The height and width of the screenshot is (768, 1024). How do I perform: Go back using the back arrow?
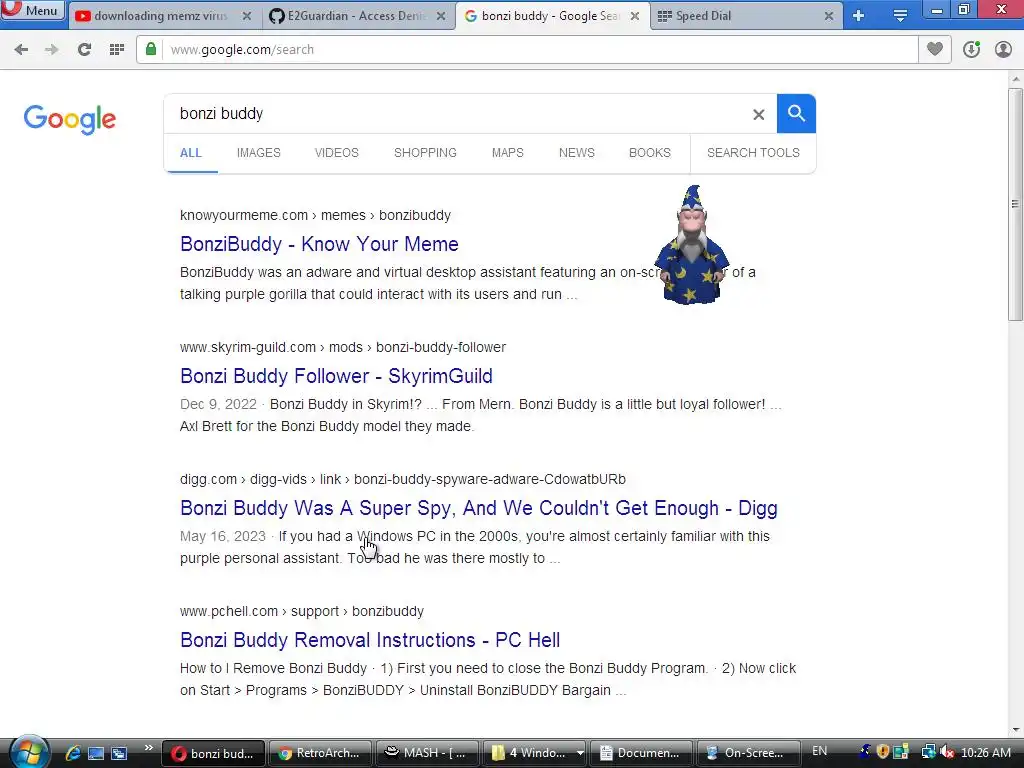click(x=21, y=50)
